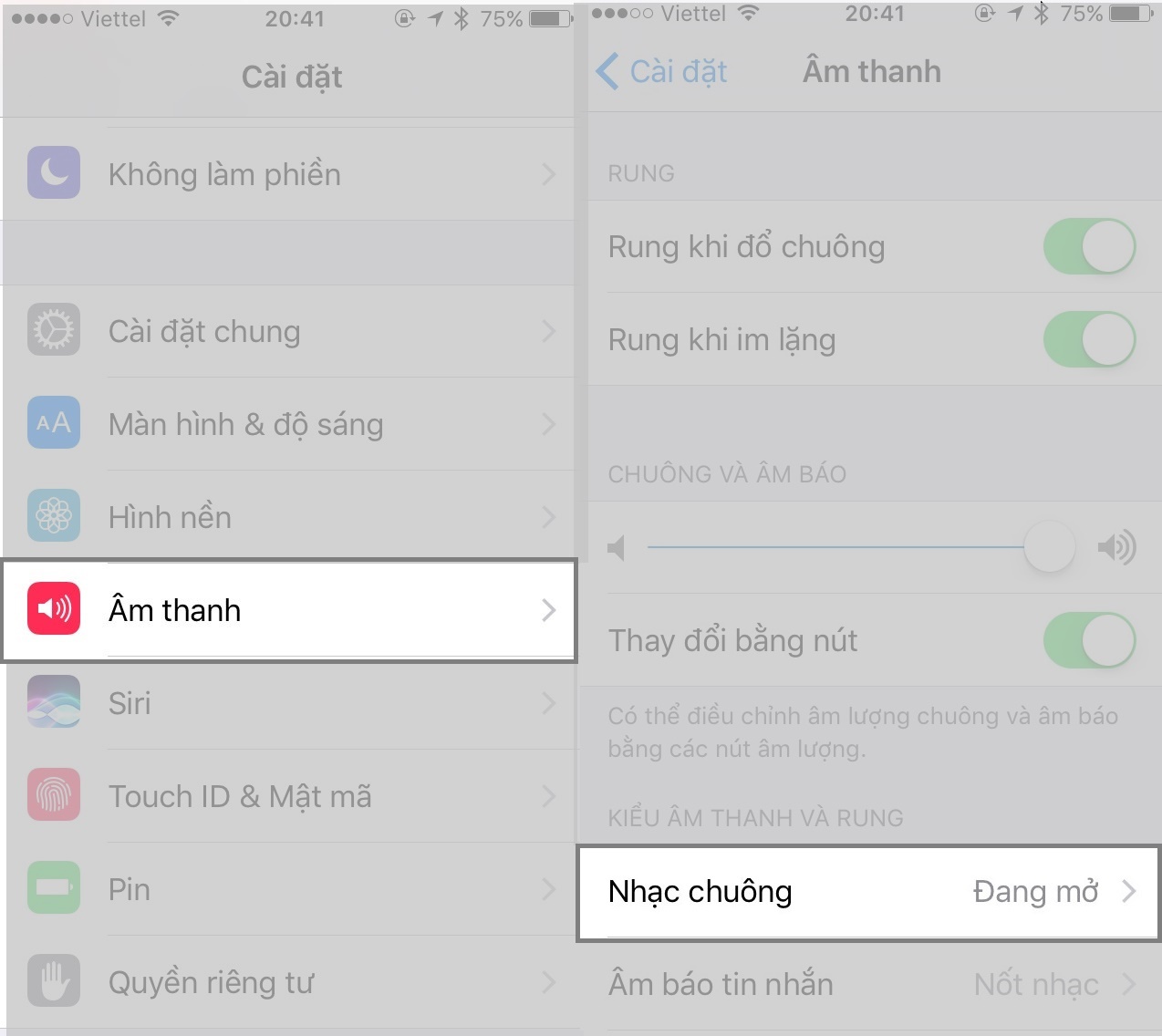The image size is (1162, 1036).
Task: Open the Không làm phiền moon icon
Action: (x=54, y=173)
